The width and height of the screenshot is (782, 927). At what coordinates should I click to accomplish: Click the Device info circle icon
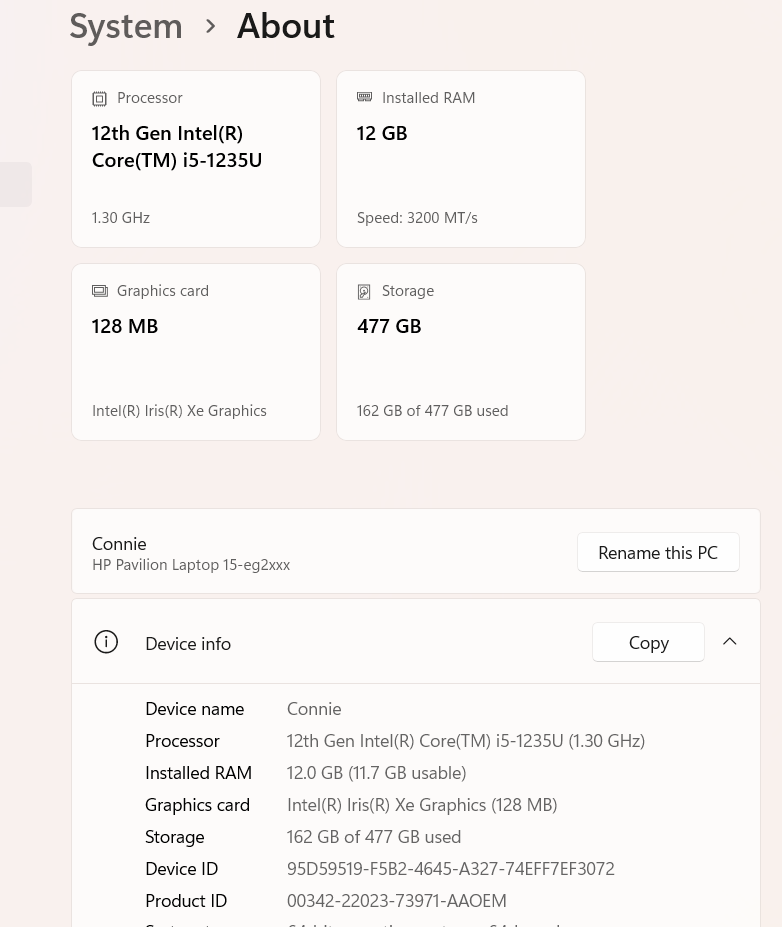[106, 642]
